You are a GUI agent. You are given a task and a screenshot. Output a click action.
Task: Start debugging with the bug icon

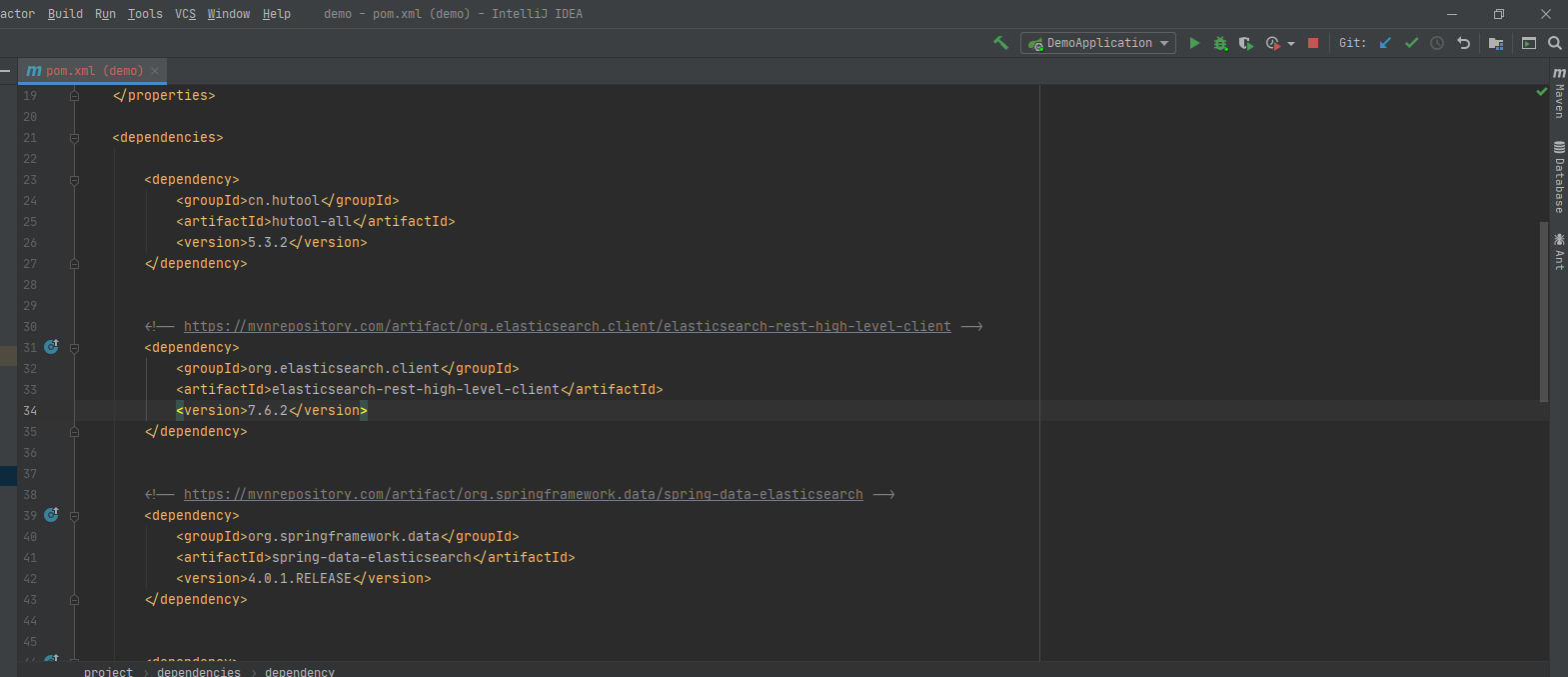coord(1220,43)
